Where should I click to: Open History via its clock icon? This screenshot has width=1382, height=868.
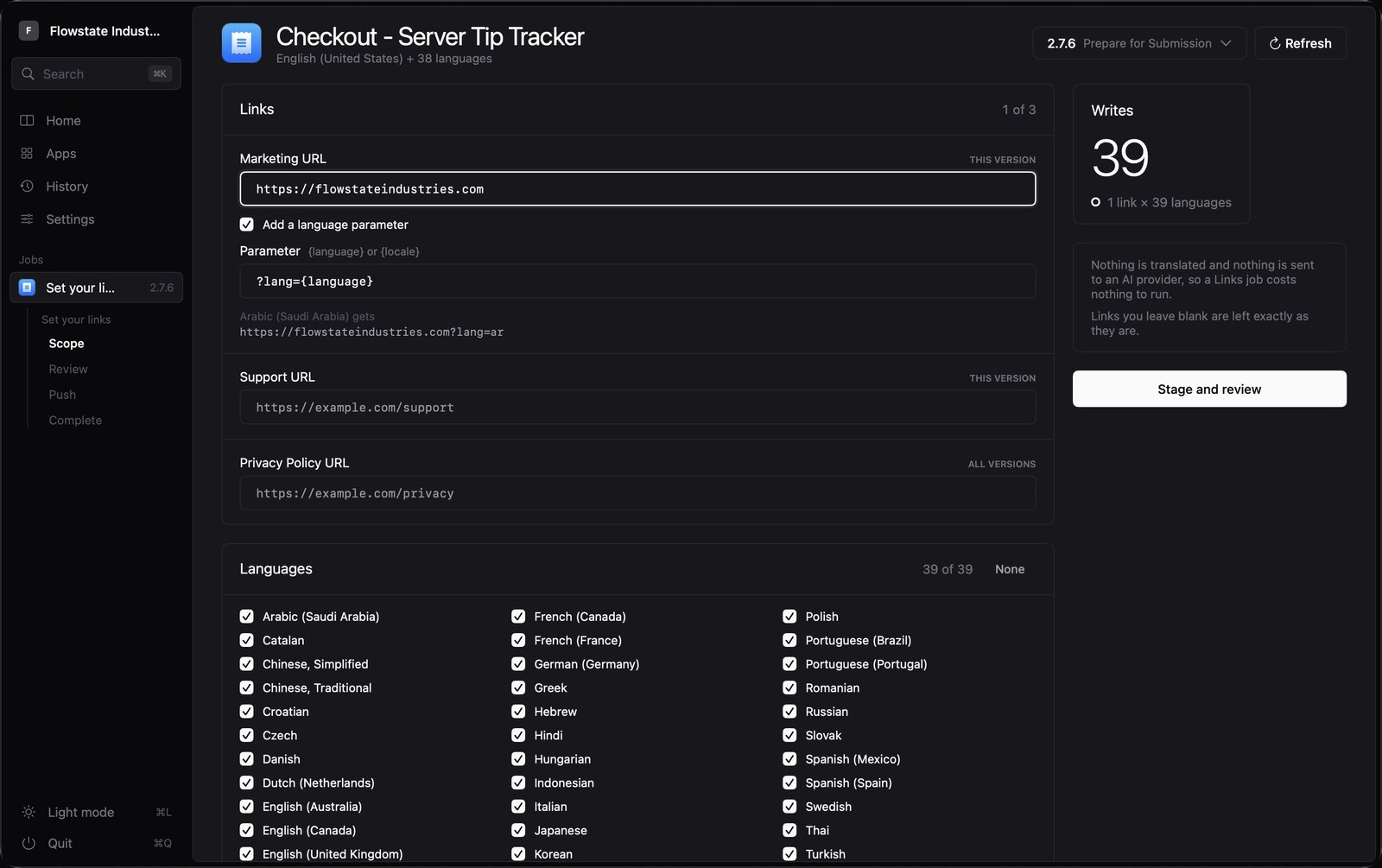[27, 186]
